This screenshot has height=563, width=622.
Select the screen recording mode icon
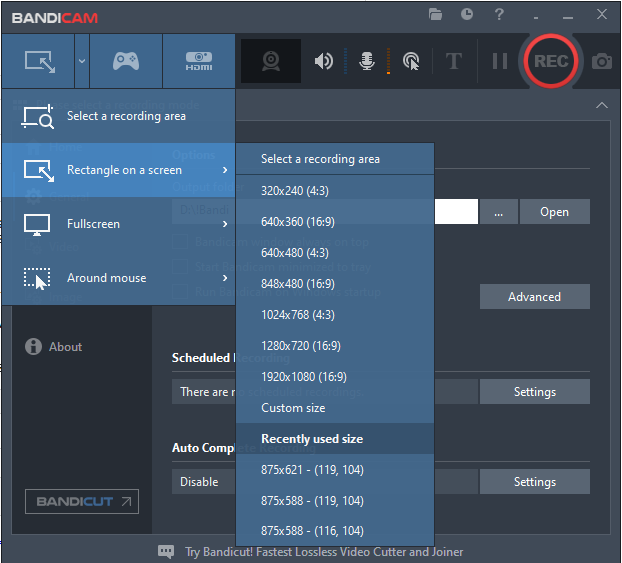40,61
